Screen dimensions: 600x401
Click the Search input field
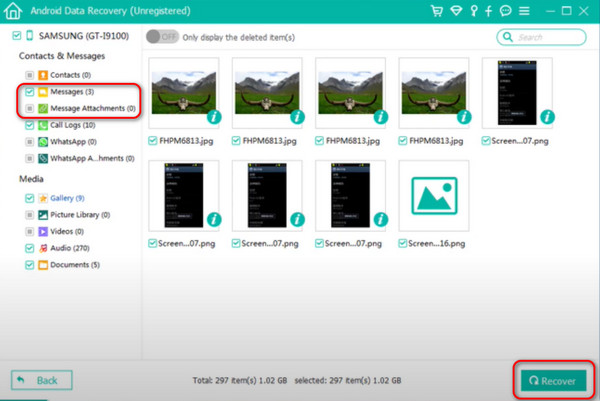coord(545,36)
